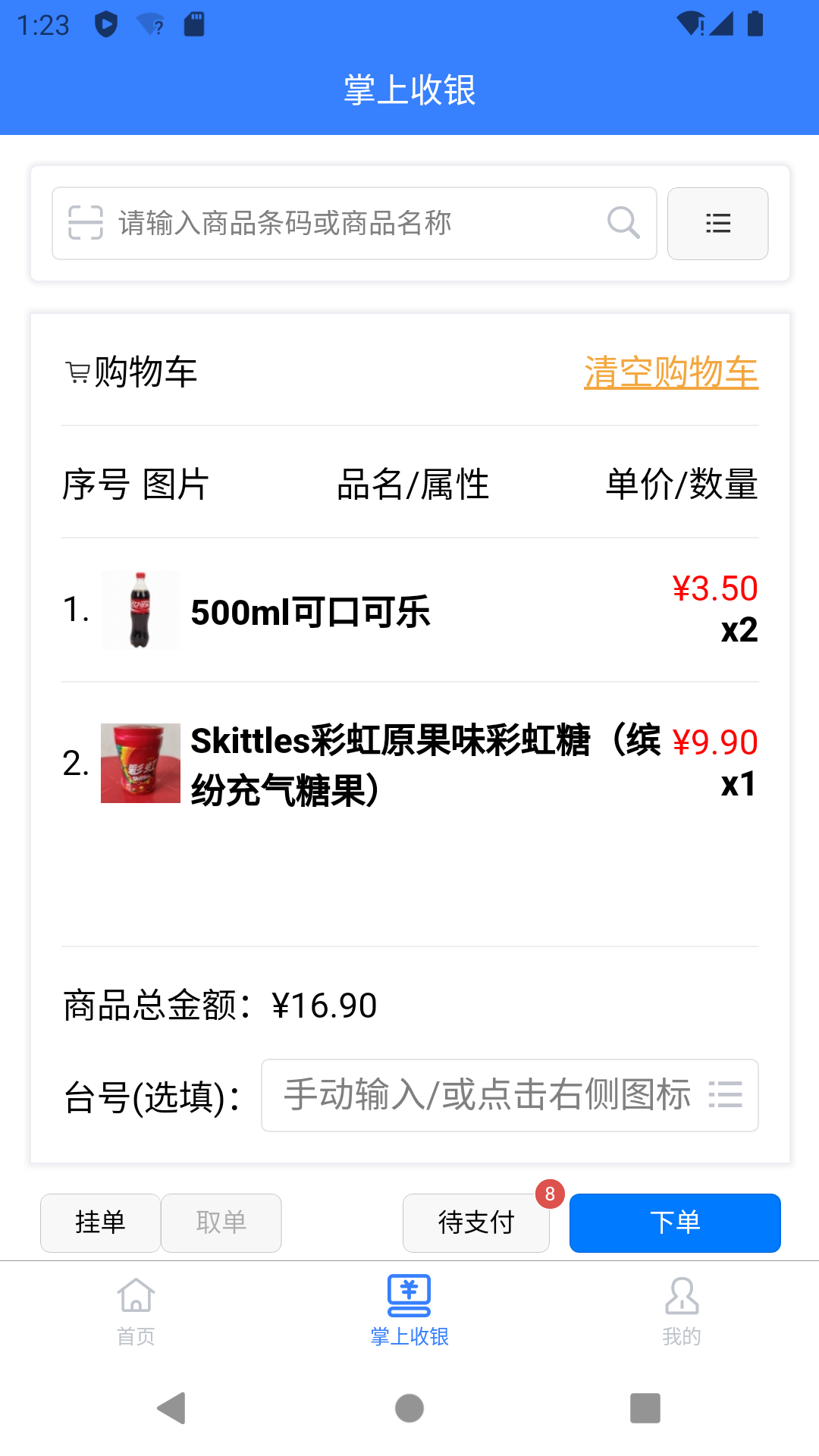Select the 掌上收银 cashier tab

tap(409, 1310)
